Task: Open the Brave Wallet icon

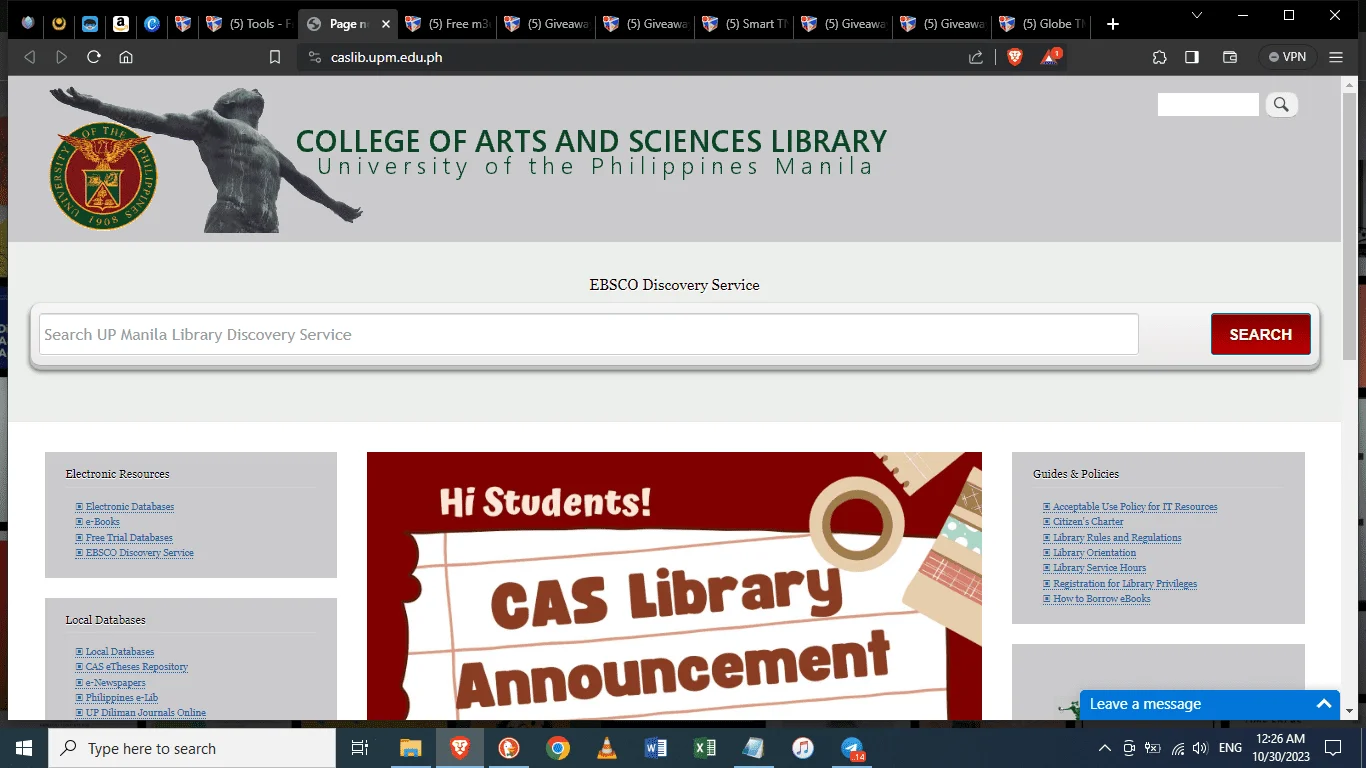Action: (x=1230, y=57)
